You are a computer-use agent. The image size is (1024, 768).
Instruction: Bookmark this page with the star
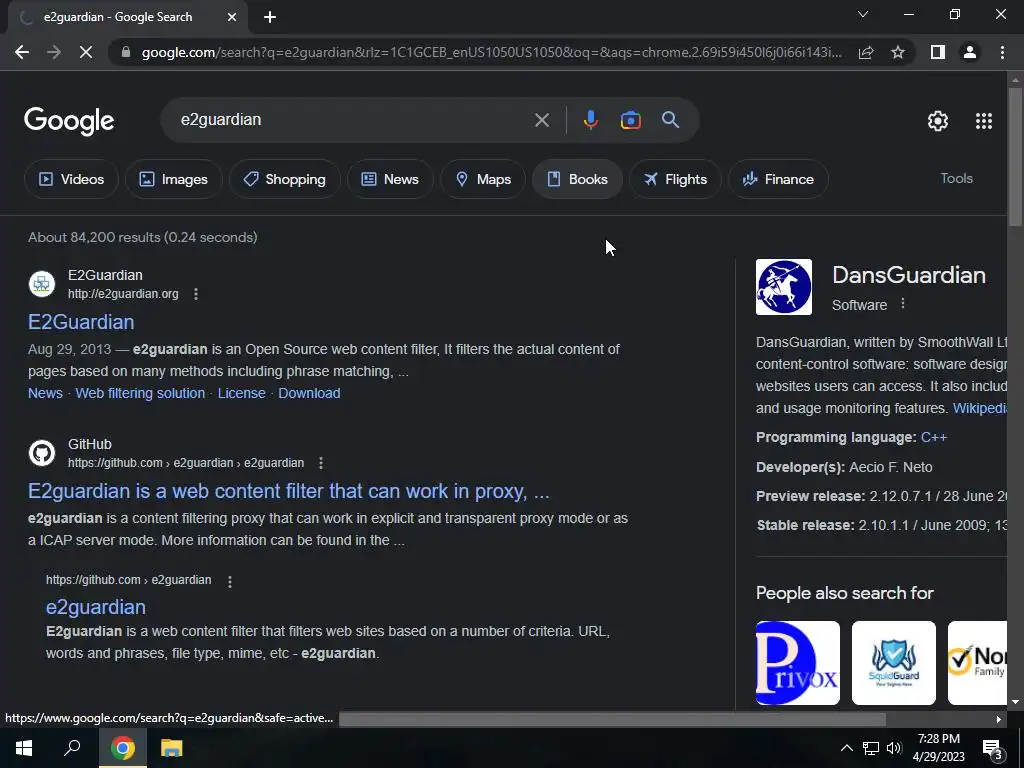(898, 52)
